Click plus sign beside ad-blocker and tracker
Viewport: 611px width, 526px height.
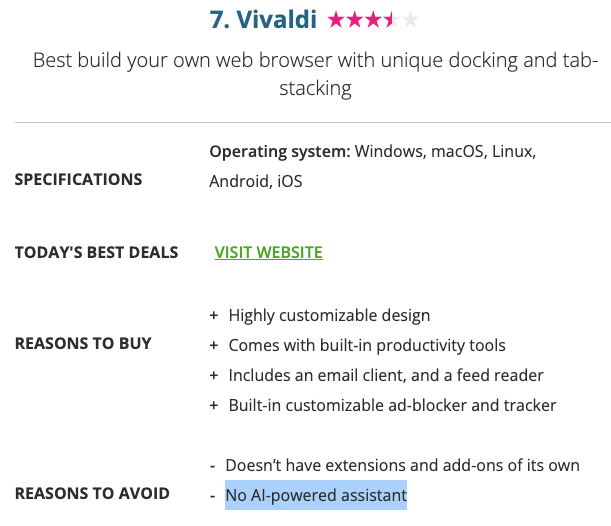213,406
